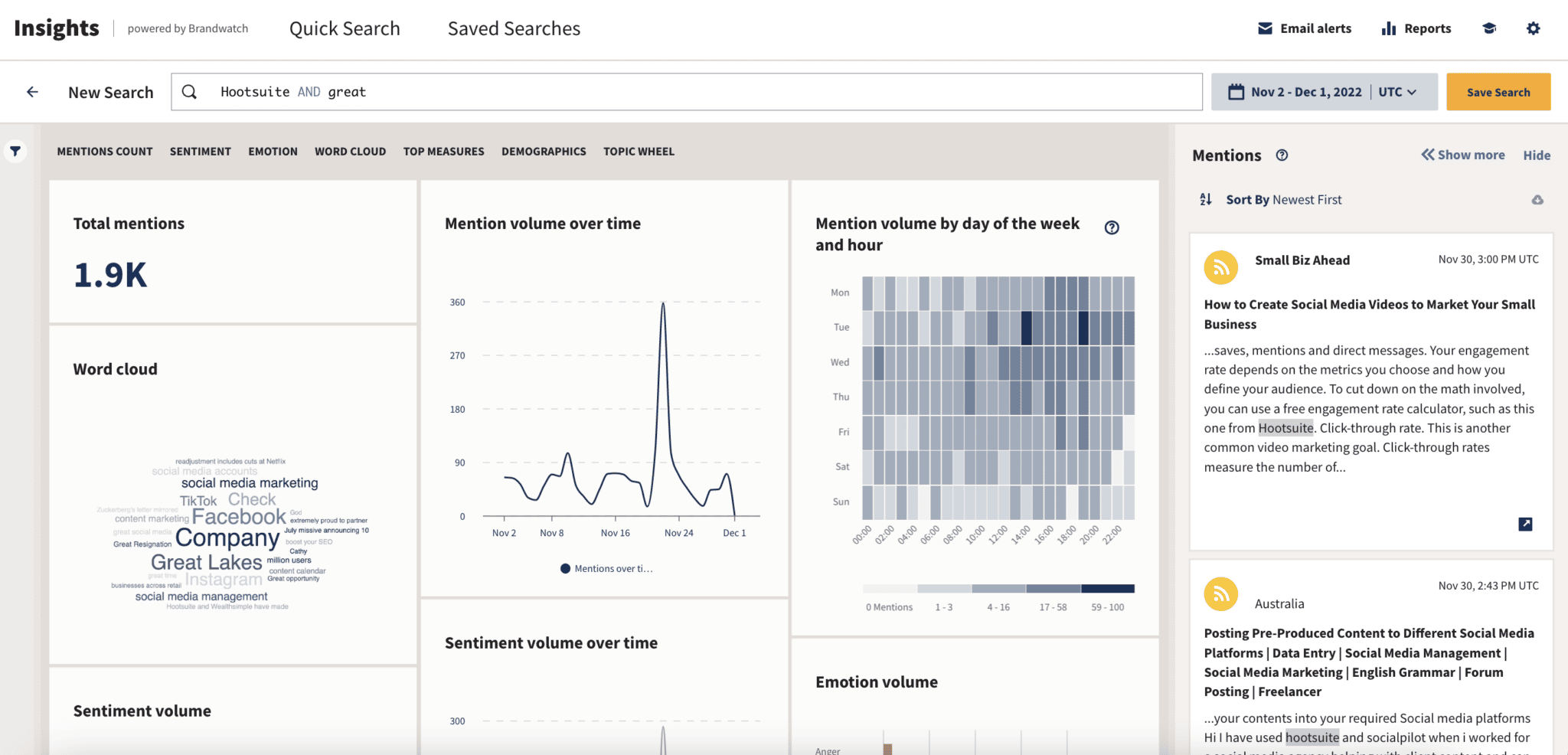Hide the Mentions panel
1568x755 pixels.
(1537, 155)
